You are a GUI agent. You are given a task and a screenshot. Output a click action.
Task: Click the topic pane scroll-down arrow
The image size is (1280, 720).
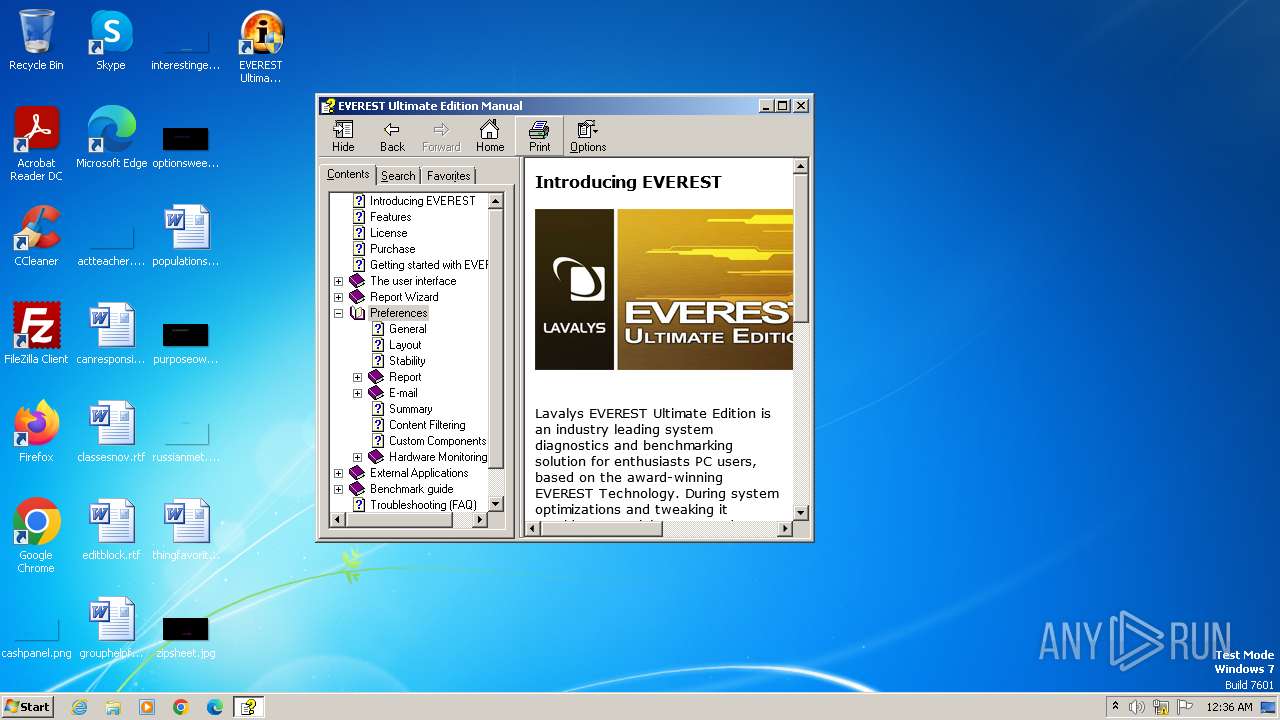[800, 512]
